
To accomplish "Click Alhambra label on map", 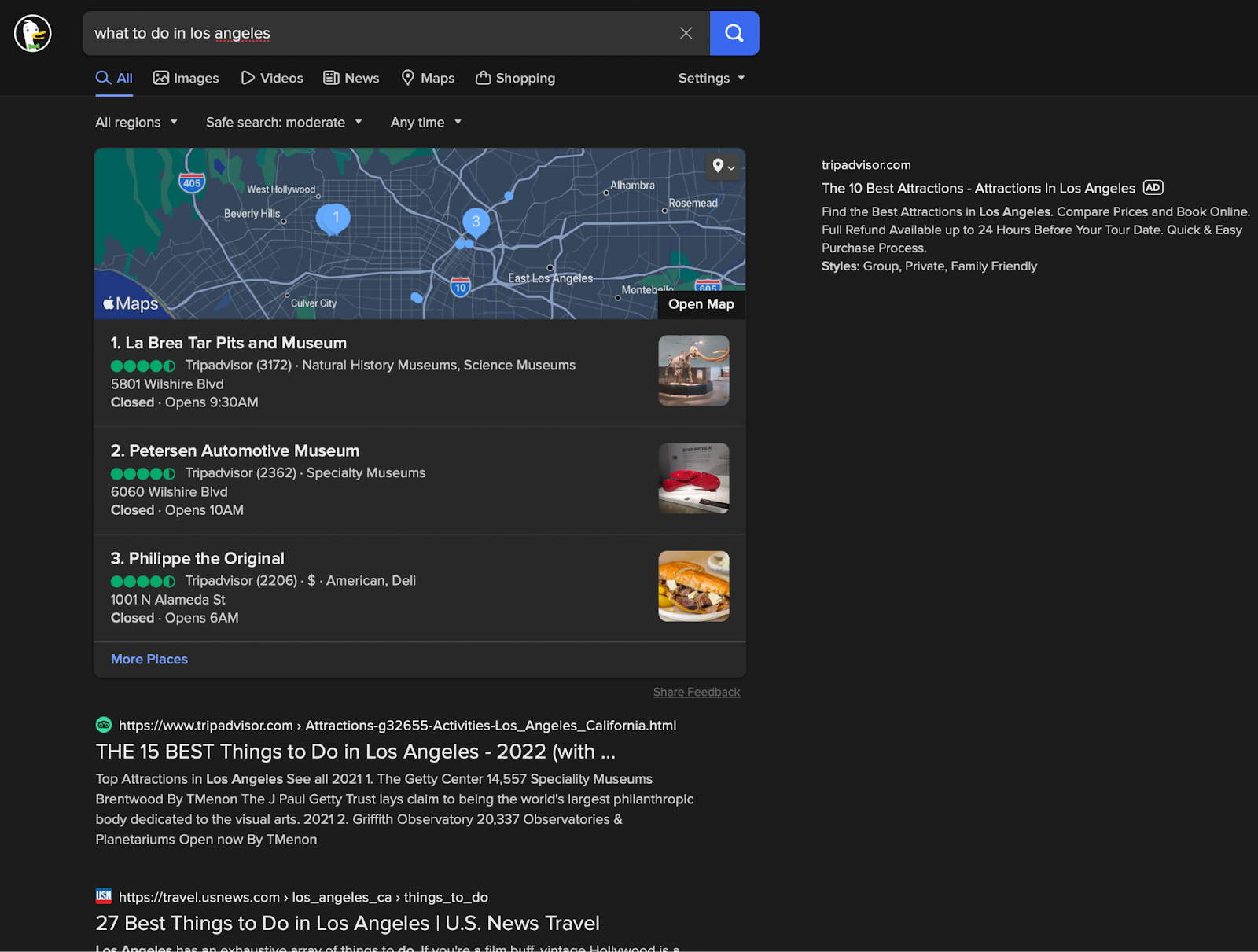I will 632,186.
